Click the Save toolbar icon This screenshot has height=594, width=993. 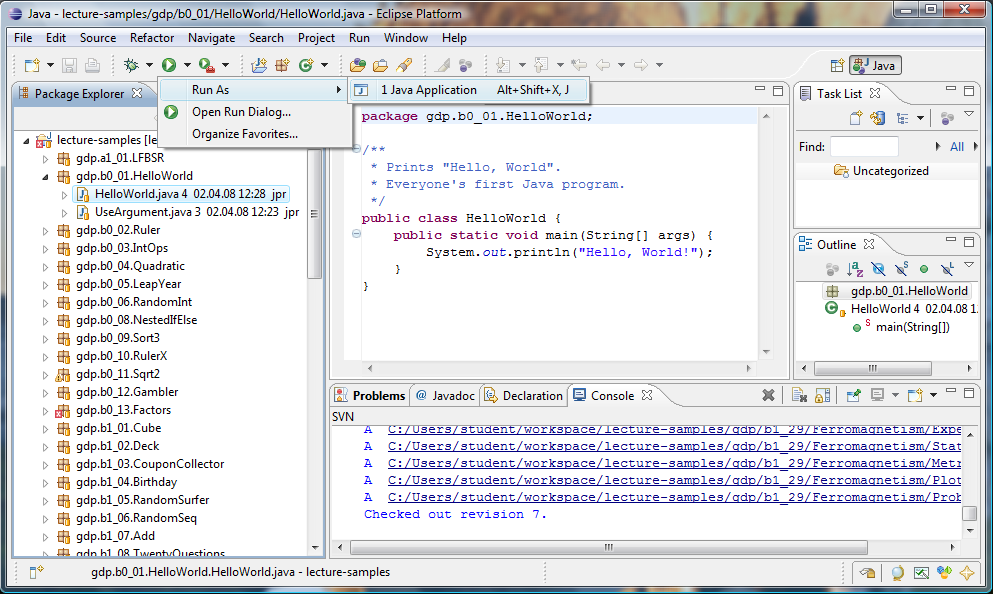click(69, 65)
